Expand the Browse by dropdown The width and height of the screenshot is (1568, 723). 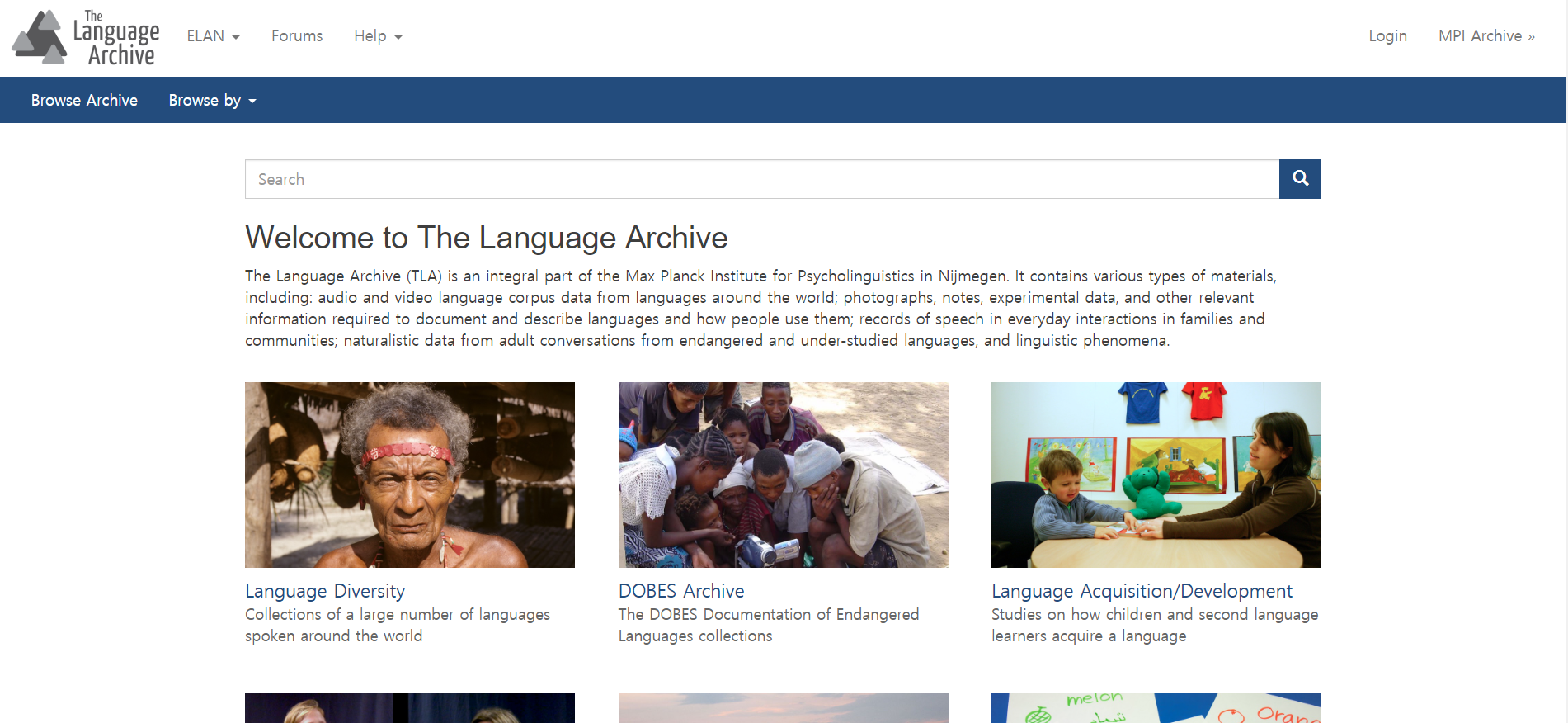213,100
